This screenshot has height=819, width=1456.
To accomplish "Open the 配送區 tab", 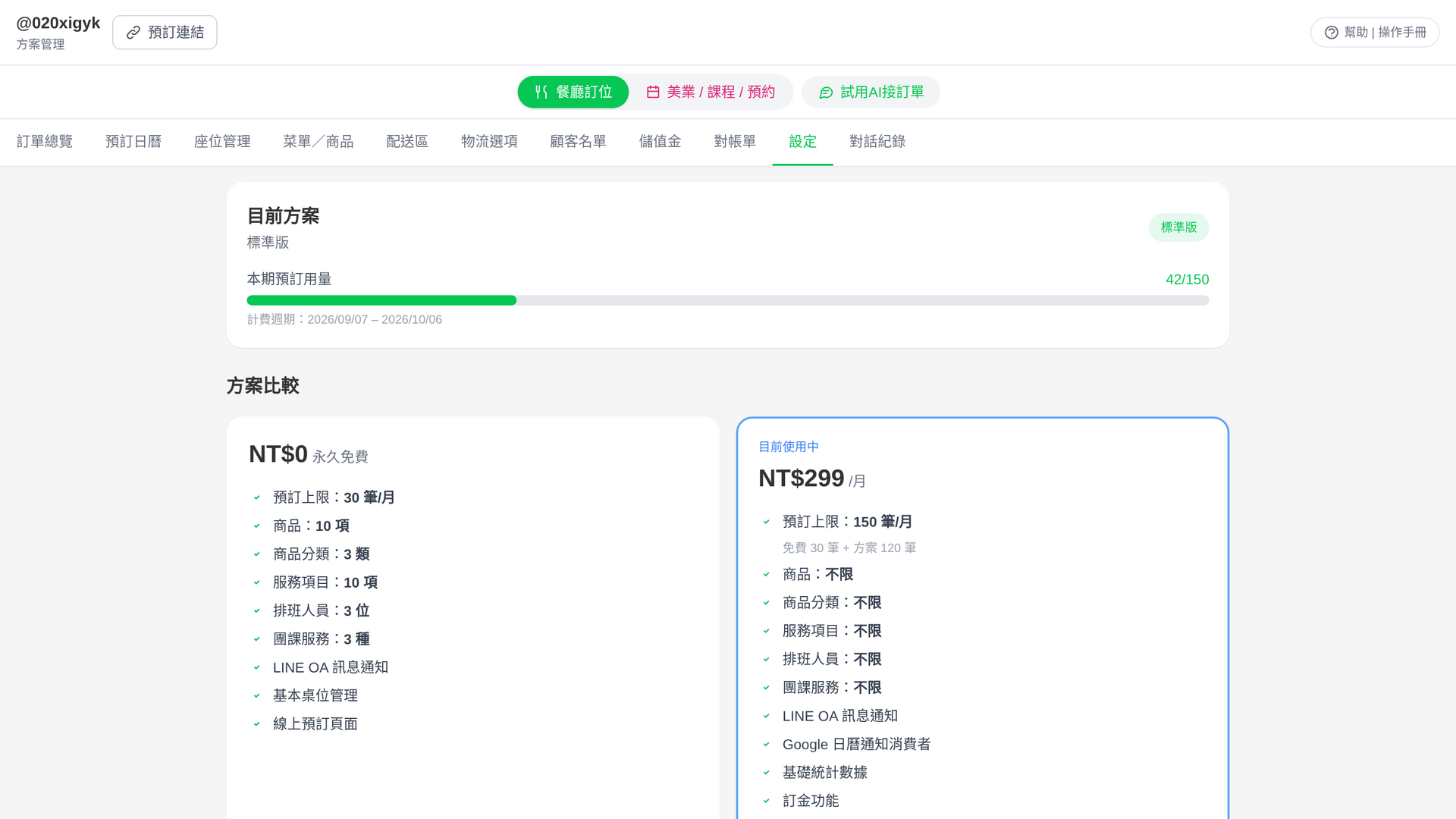I will pos(407,142).
